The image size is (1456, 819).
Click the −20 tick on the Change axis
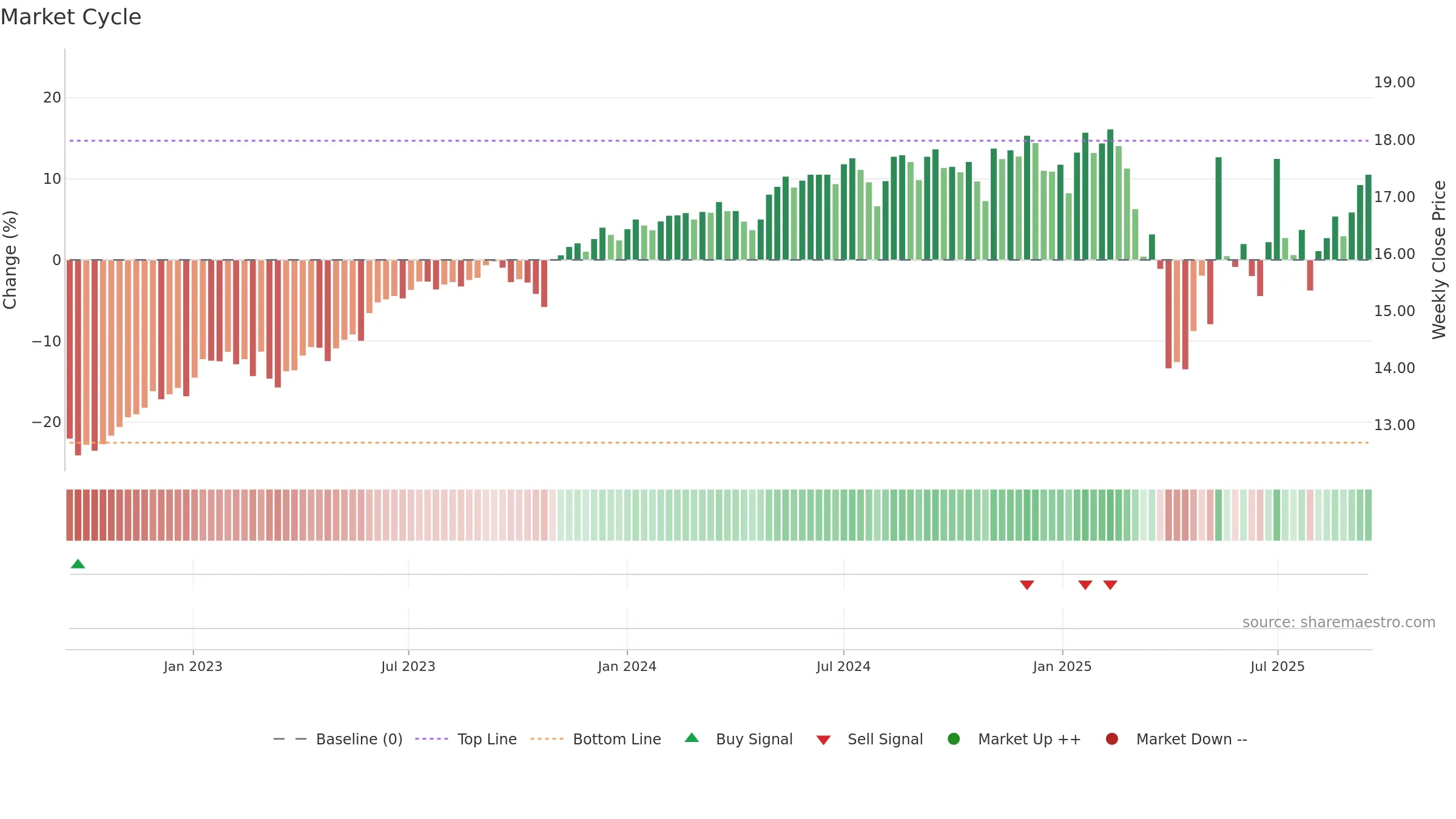47,422
